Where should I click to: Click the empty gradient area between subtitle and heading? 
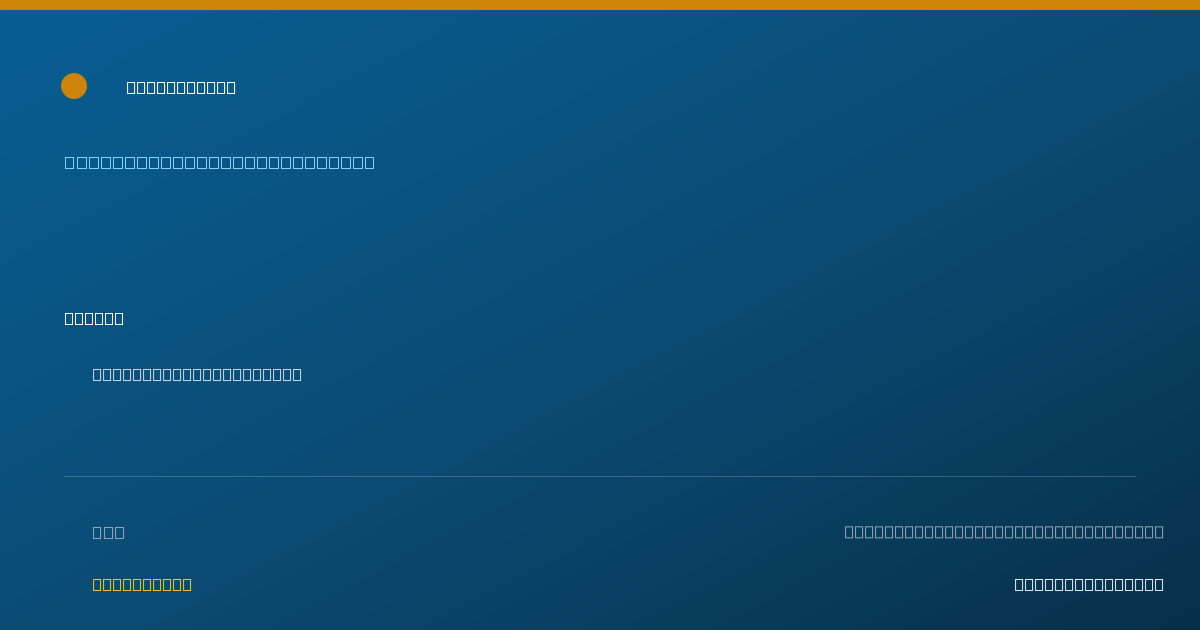(600, 240)
